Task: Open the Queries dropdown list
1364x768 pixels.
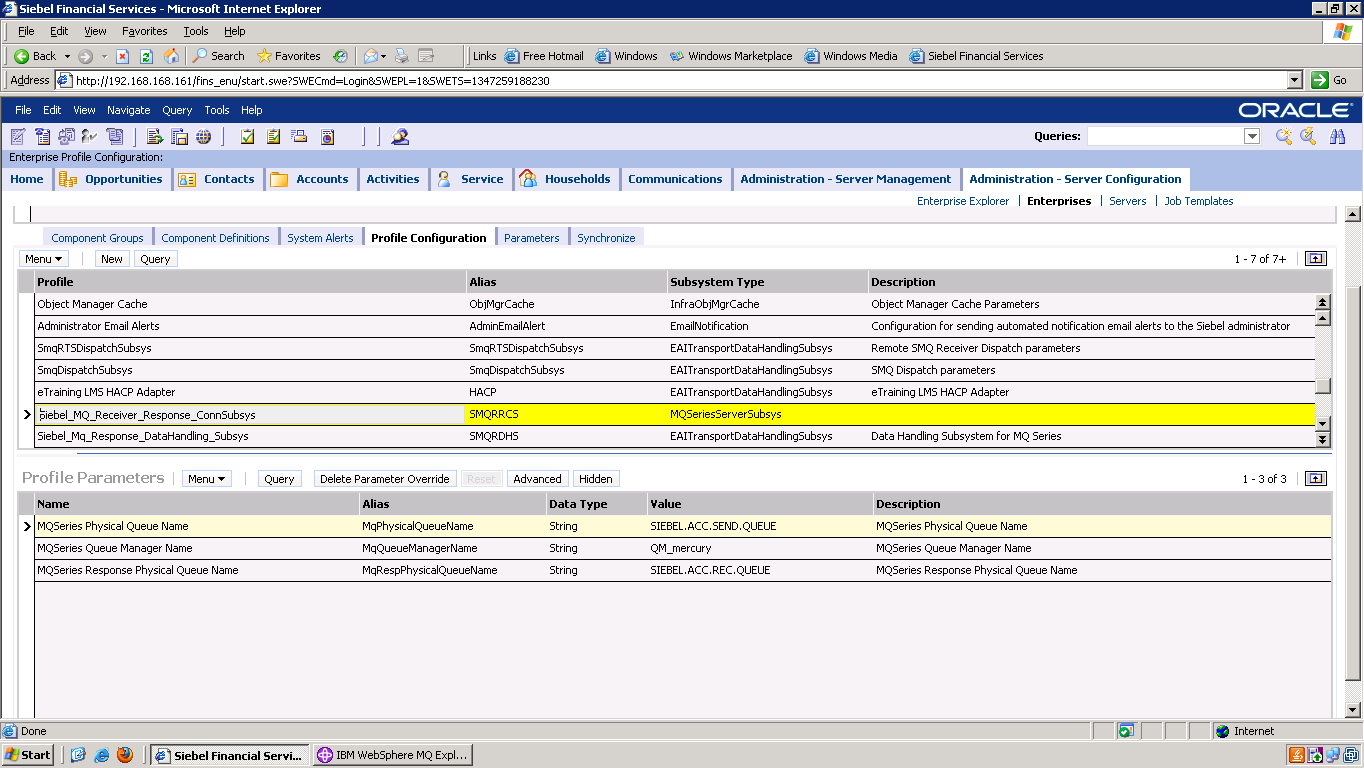Action: 1252,136
